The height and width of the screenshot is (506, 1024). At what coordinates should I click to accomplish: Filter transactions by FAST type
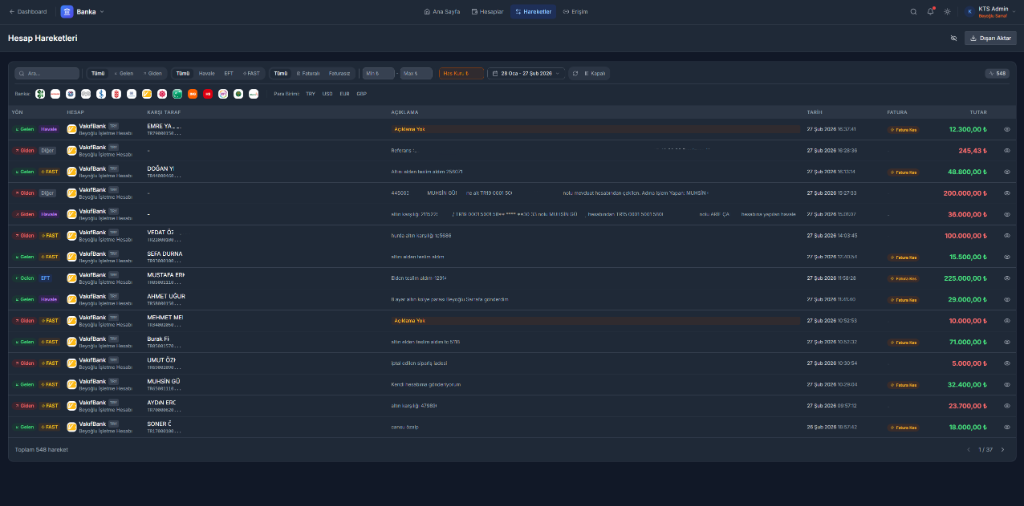pos(251,73)
